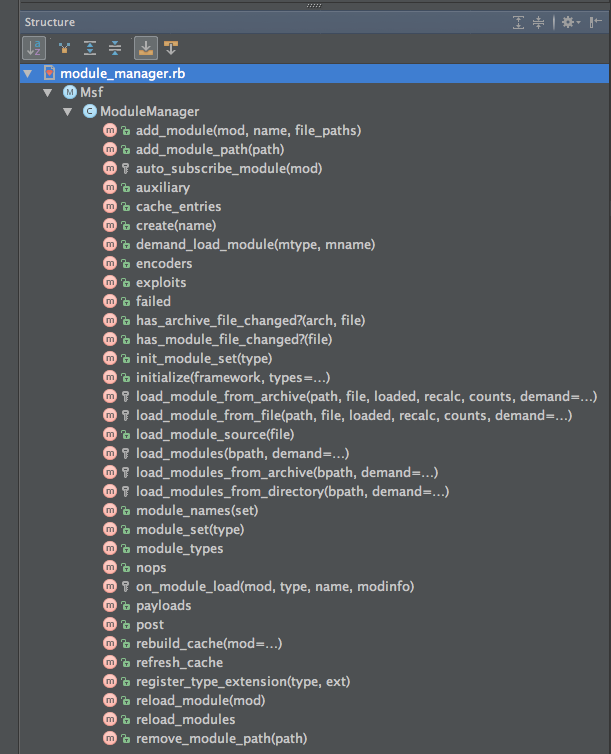611x754 pixels.
Task: Click the Ruby file icon of module_manager.rb
Action: click(x=49, y=73)
